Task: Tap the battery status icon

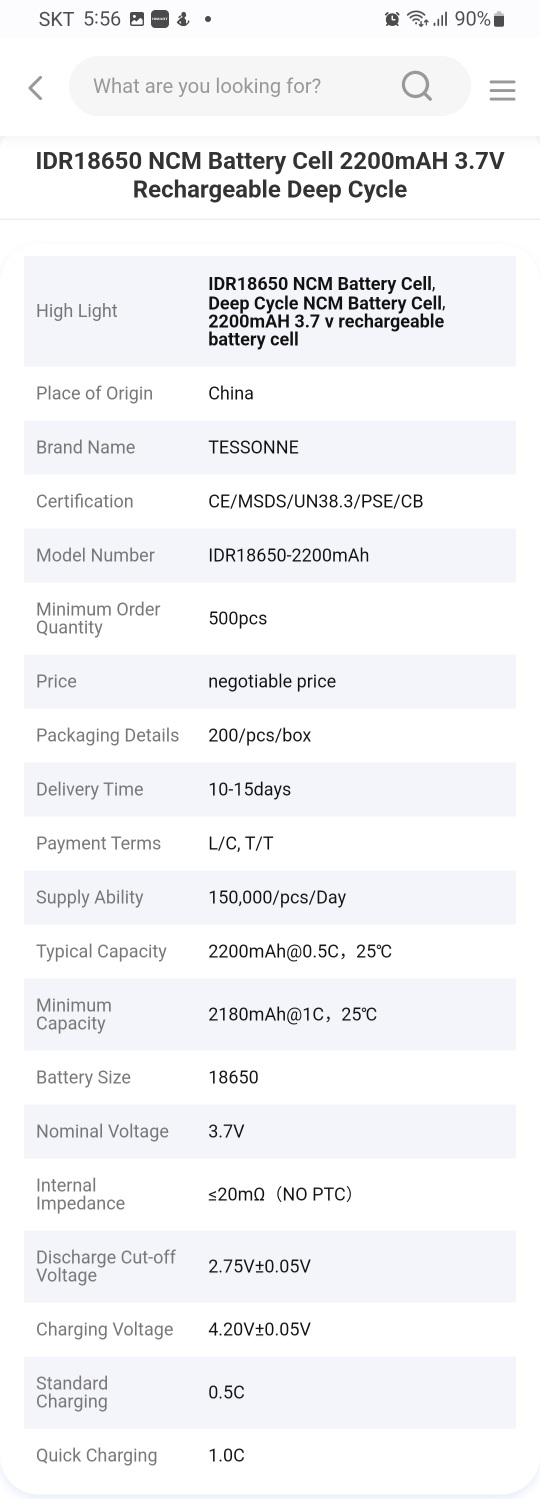Action: (500, 19)
